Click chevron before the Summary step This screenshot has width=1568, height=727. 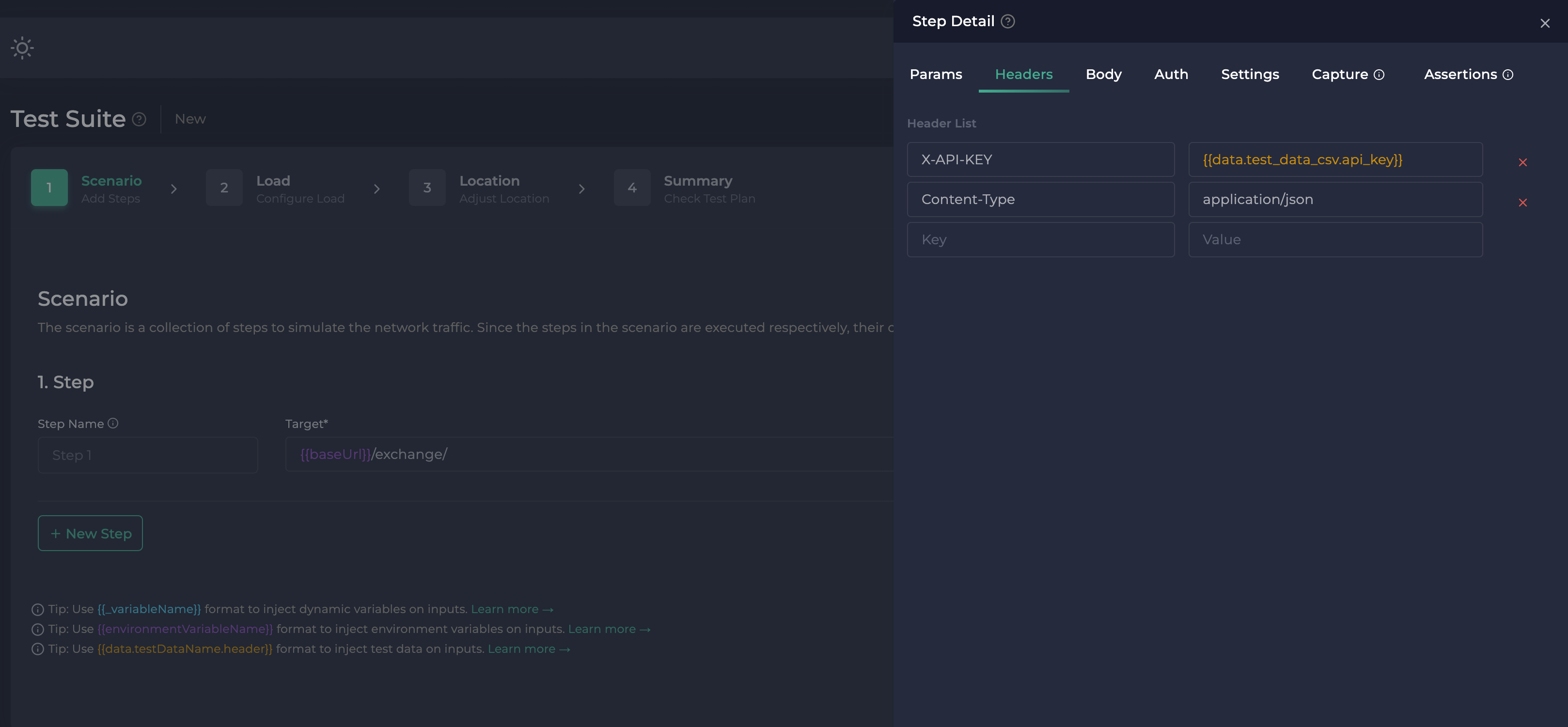(x=582, y=188)
